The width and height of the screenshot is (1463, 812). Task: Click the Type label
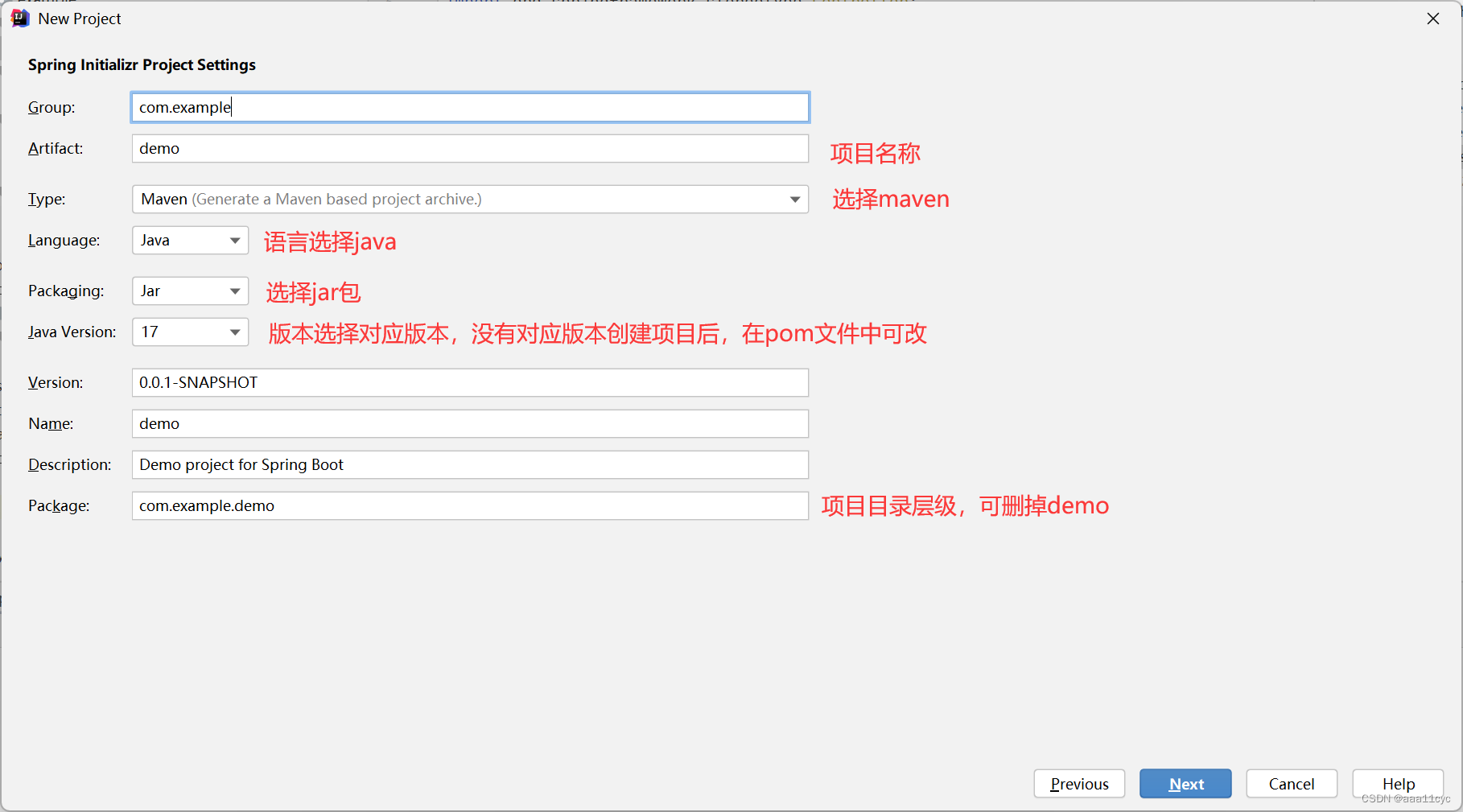click(47, 199)
